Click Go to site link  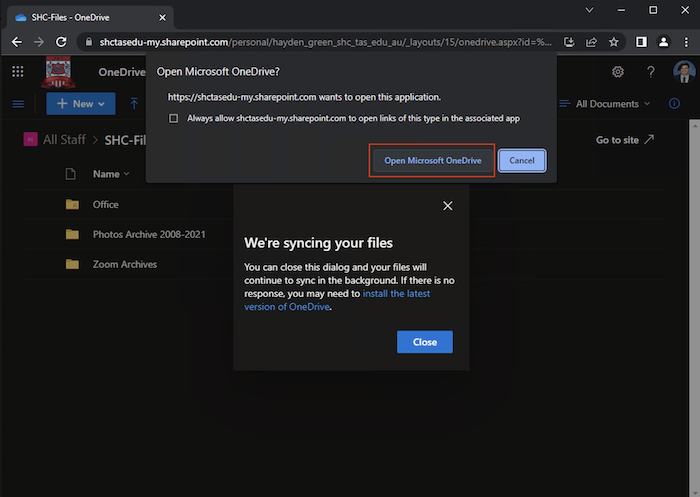625,140
